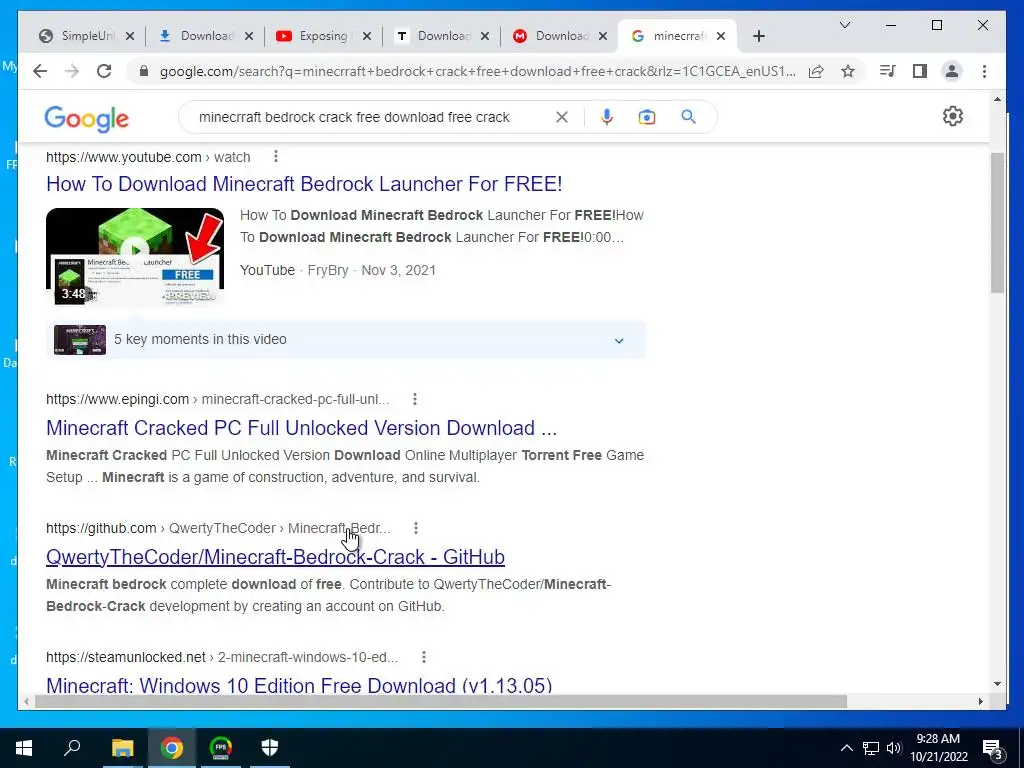
Task: Open more options for steamunlocked.net result
Action: (x=424, y=656)
